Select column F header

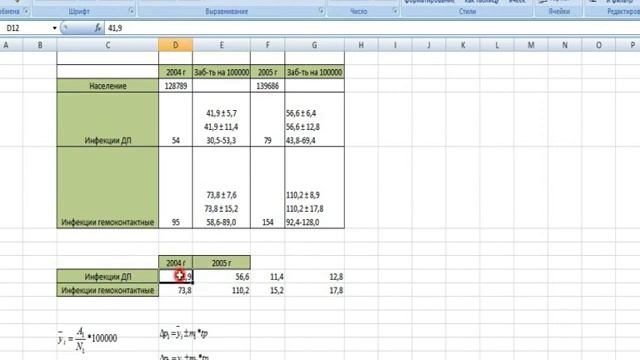(x=268, y=45)
